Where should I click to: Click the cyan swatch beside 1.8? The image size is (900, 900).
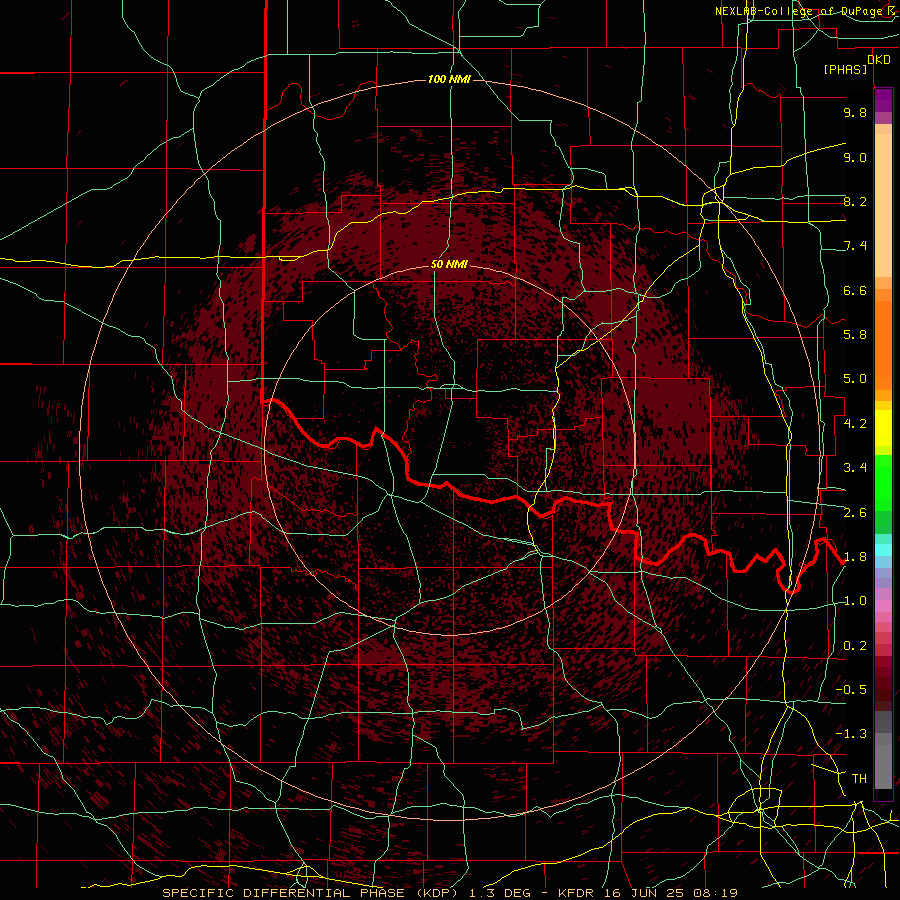883,551
